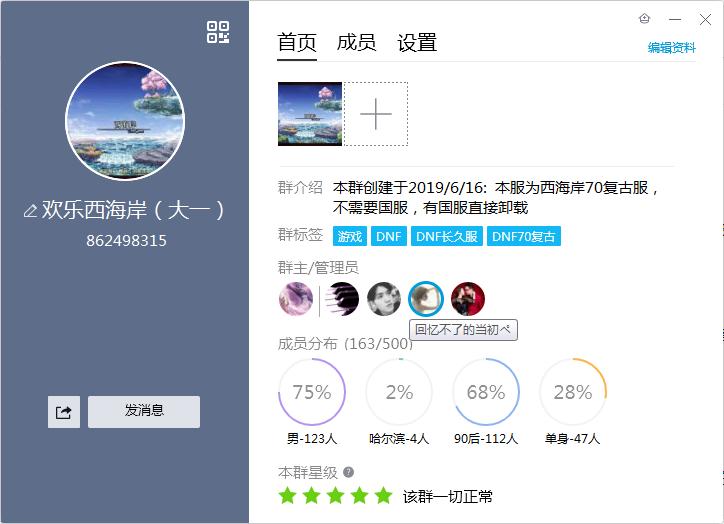Select the DNF group tag
Image resolution: width=724 pixels, height=524 pixels.
(389, 236)
